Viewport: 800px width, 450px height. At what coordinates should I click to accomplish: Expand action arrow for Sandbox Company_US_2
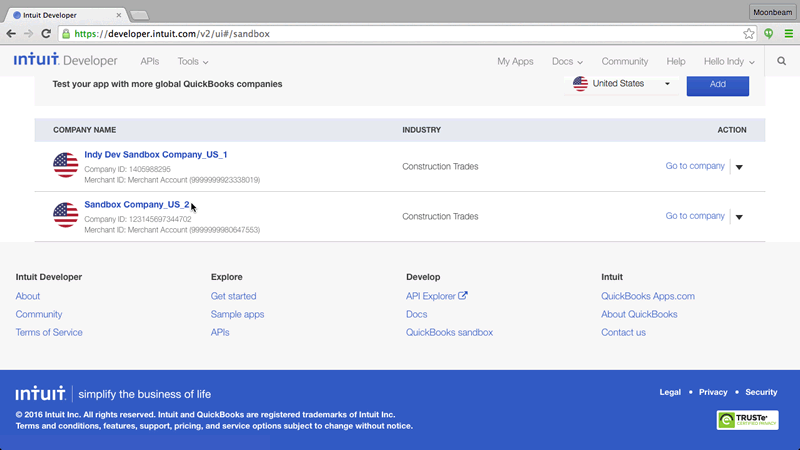(739, 217)
